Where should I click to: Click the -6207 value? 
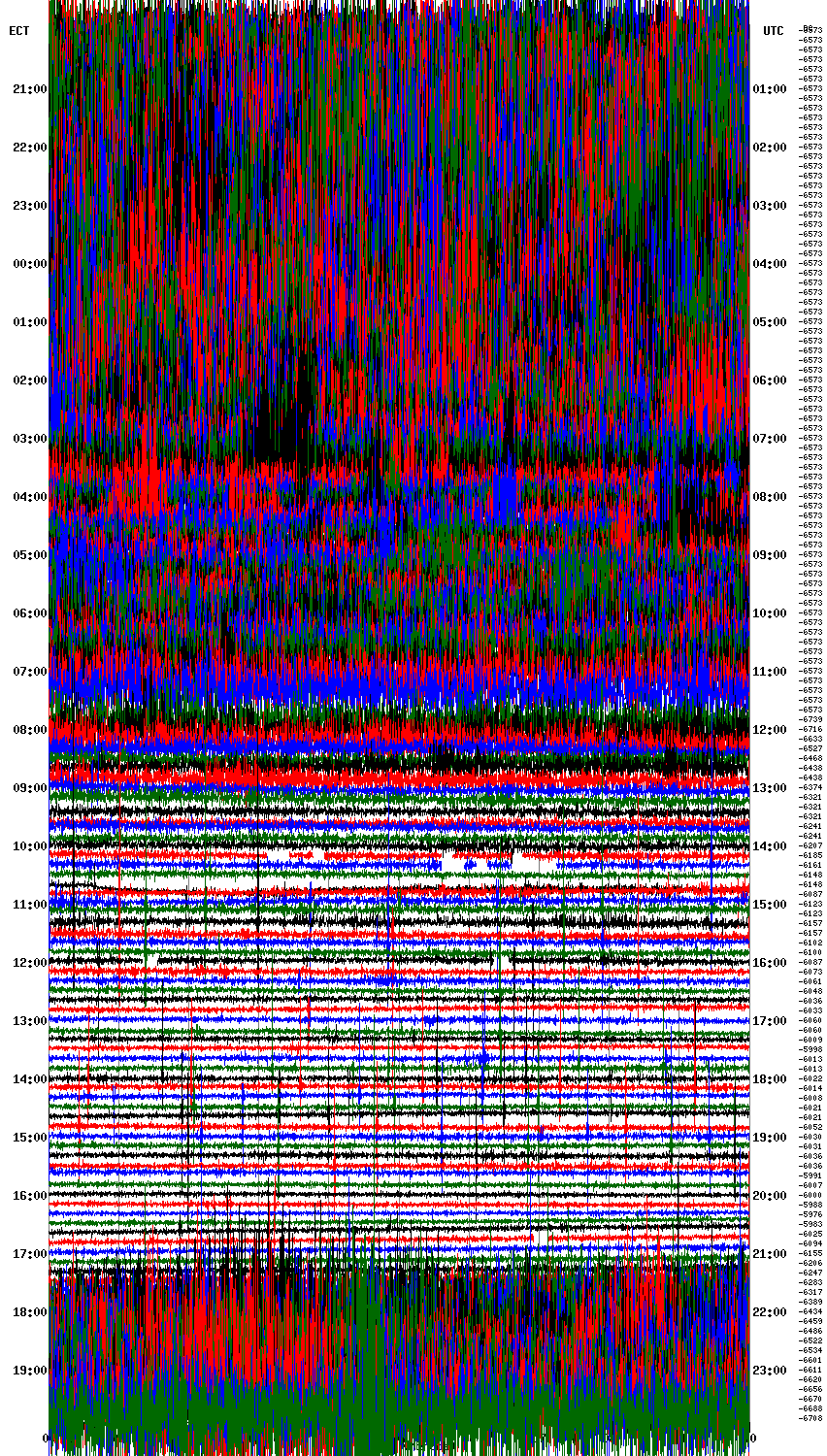[x=810, y=845]
